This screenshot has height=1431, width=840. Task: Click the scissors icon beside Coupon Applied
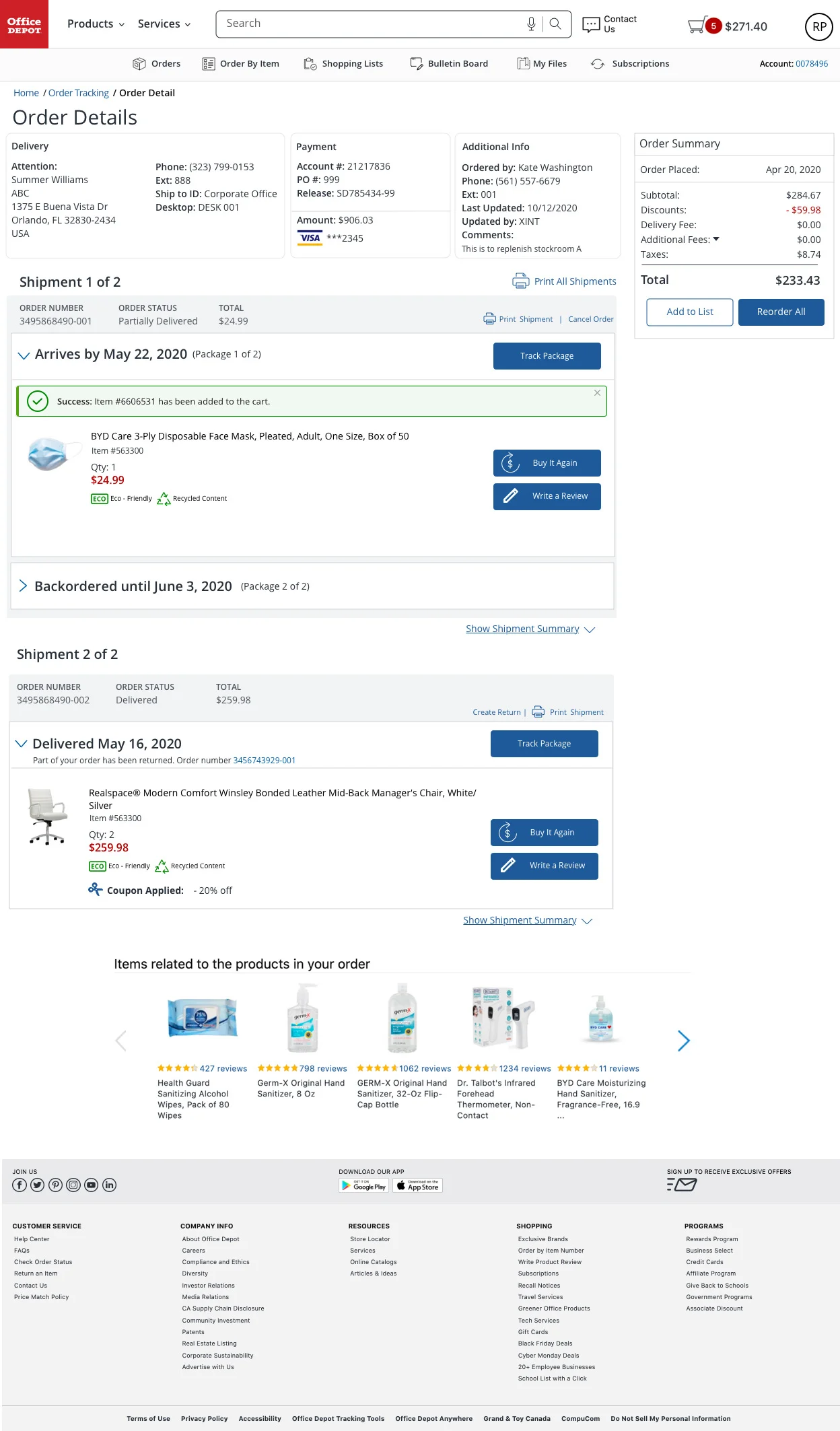pos(95,890)
